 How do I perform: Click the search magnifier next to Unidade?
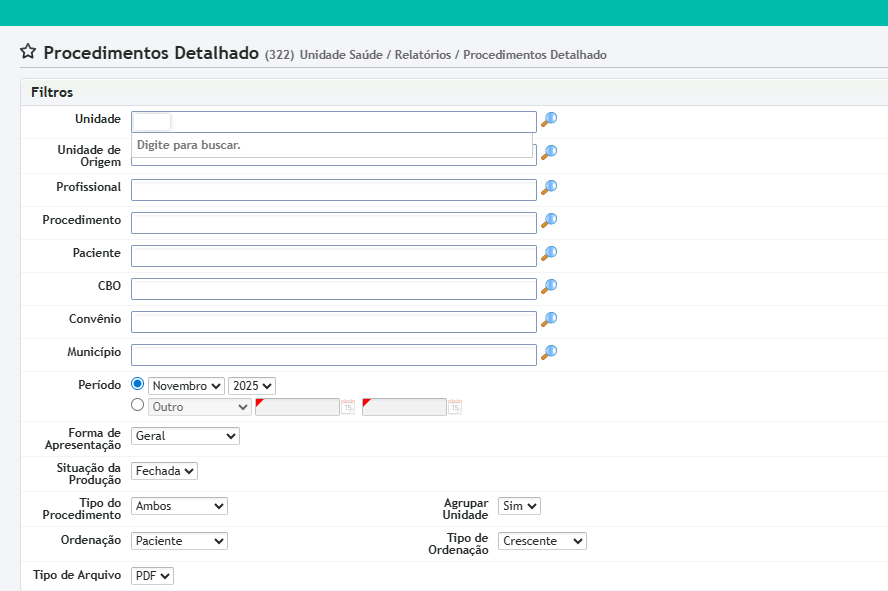tap(549, 120)
